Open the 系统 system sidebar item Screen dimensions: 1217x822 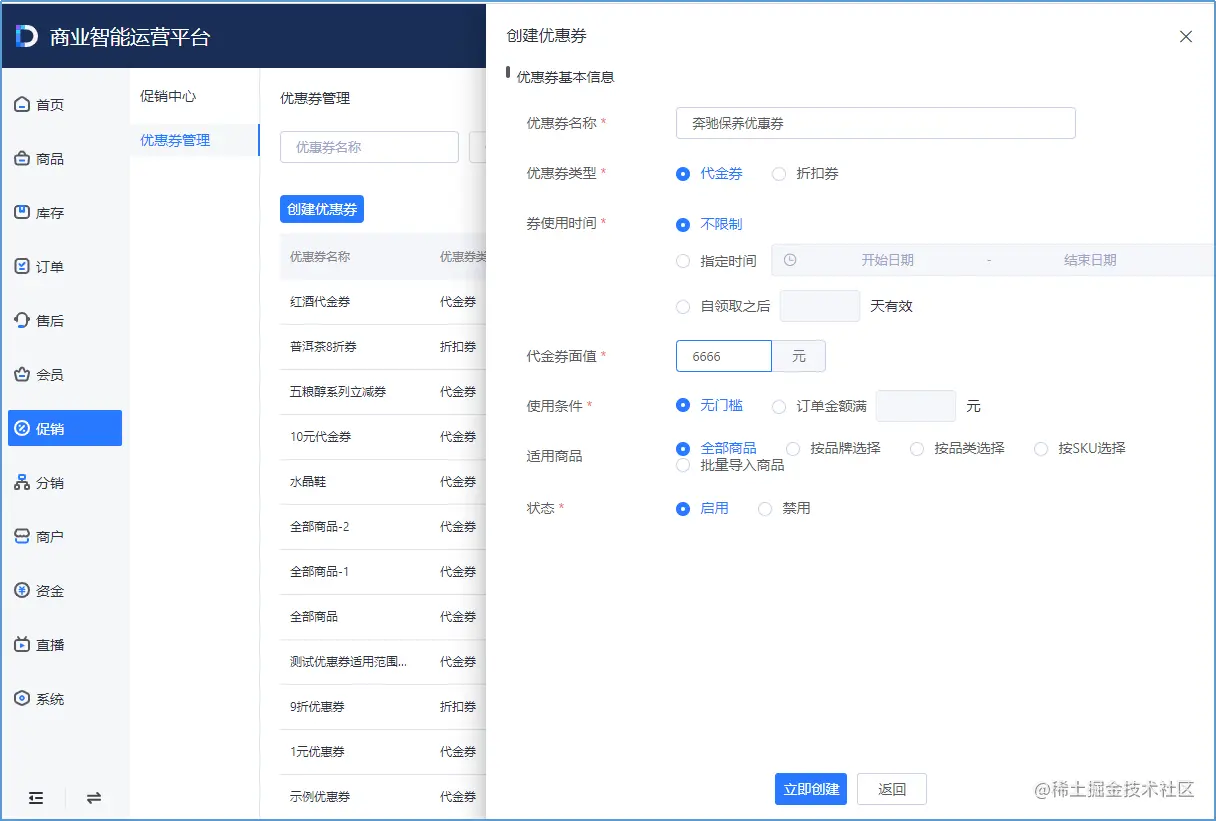click(x=65, y=699)
